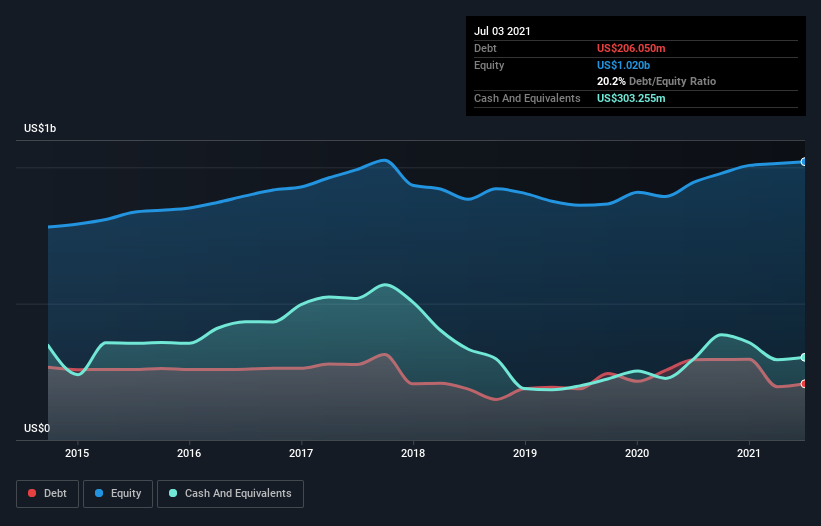The width and height of the screenshot is (821, 526).
Task: Click the US$0 y-axis label
Action: (x=37, y=428)
